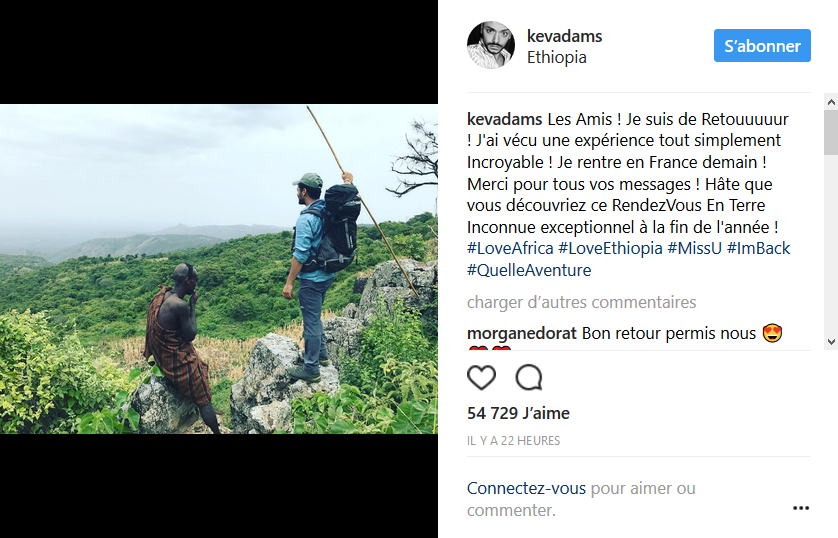Subscribe with the S'abonner button

click(762, 46)
